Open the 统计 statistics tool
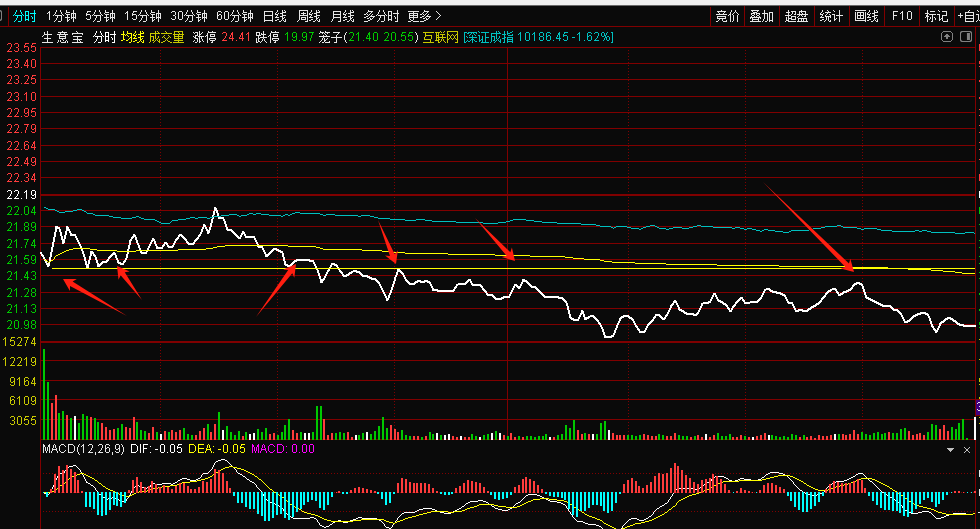The height and width of the screenshot is (529, 980). [831, 16]
